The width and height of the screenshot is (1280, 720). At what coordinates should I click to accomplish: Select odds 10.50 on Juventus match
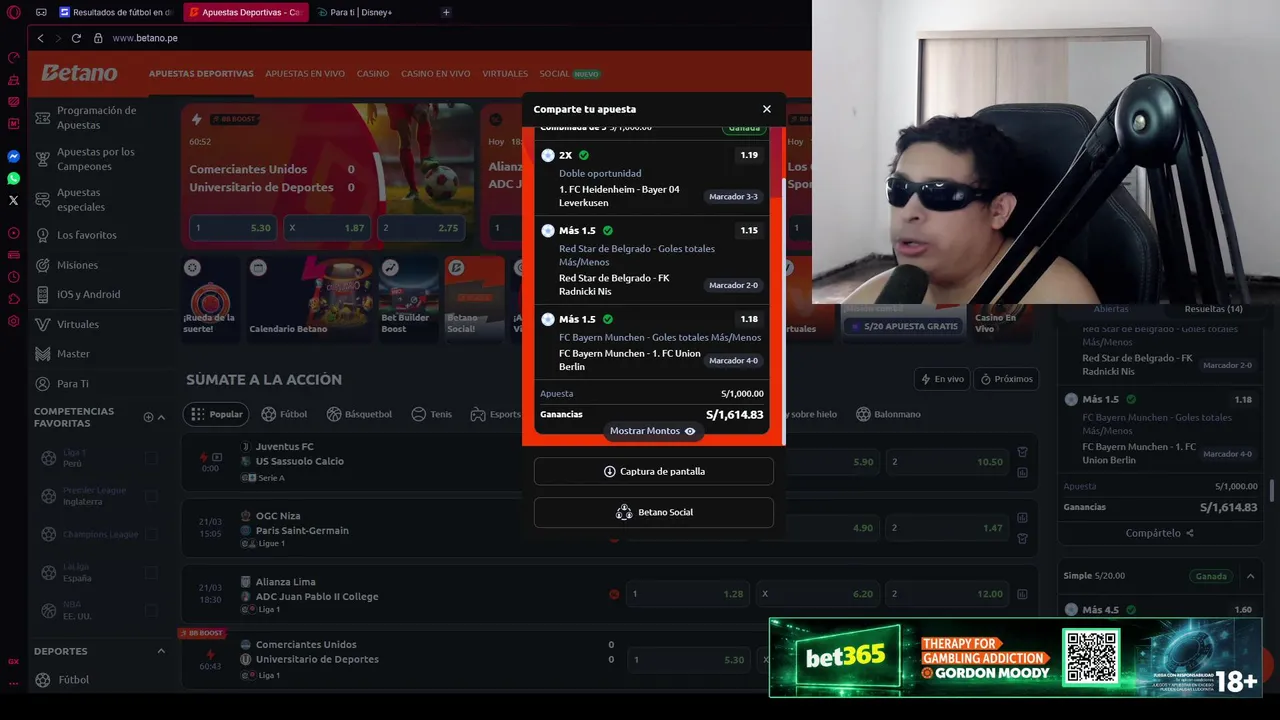click(x=948, y=462)
